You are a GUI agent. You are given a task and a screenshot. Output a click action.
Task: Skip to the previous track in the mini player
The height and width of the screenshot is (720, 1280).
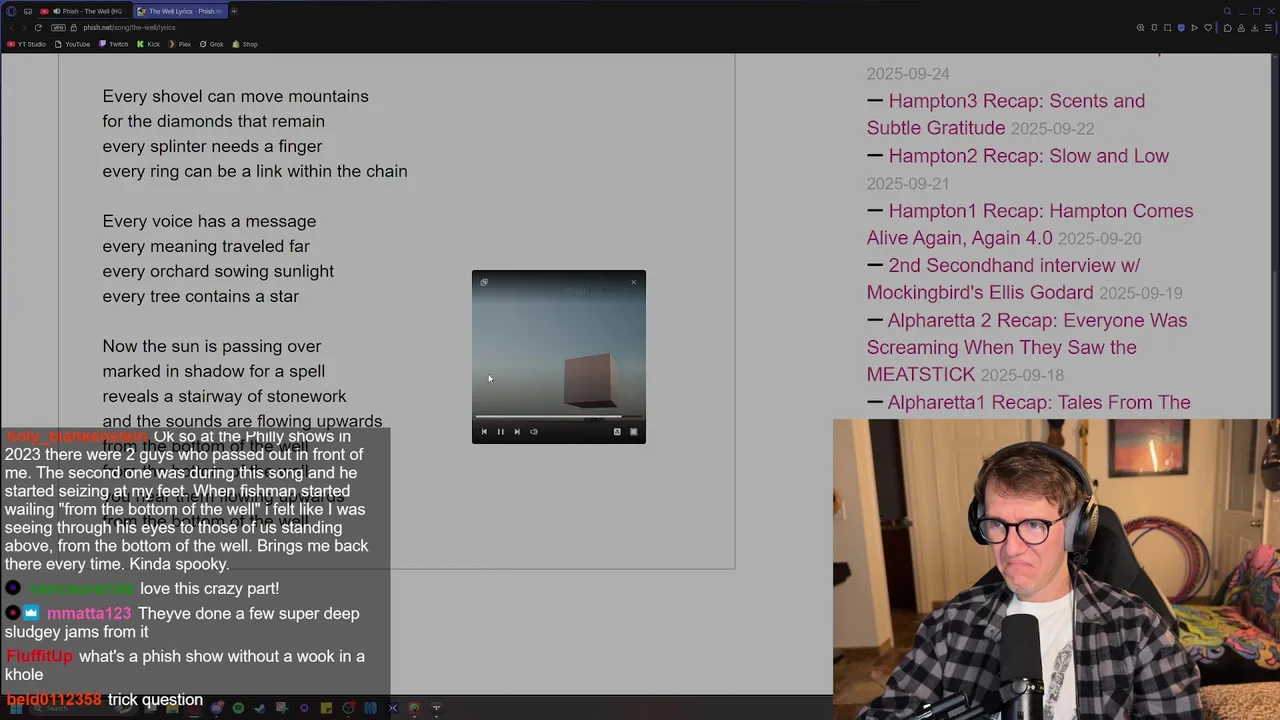click(484, 432)
